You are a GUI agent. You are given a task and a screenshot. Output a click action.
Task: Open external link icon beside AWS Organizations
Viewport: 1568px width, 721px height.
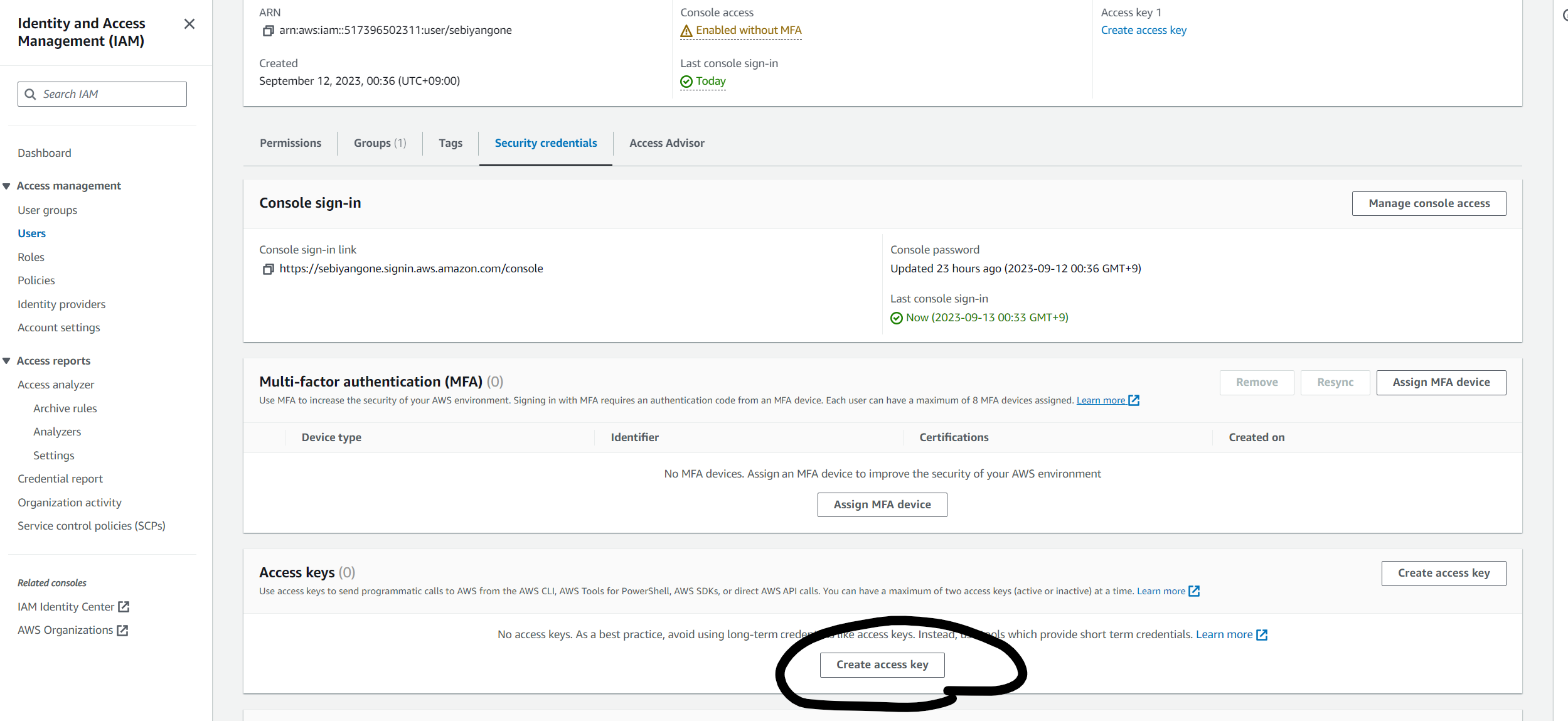tap(122, 631)
